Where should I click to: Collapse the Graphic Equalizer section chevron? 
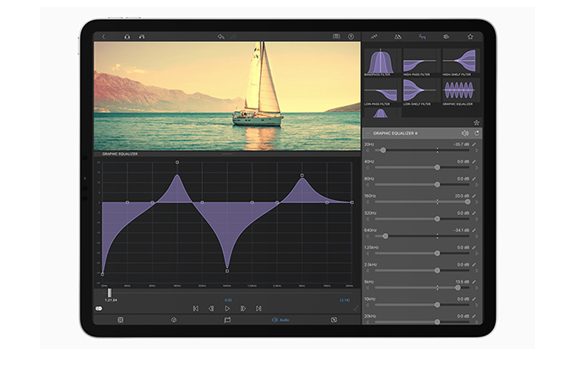(x=368, y=133)
